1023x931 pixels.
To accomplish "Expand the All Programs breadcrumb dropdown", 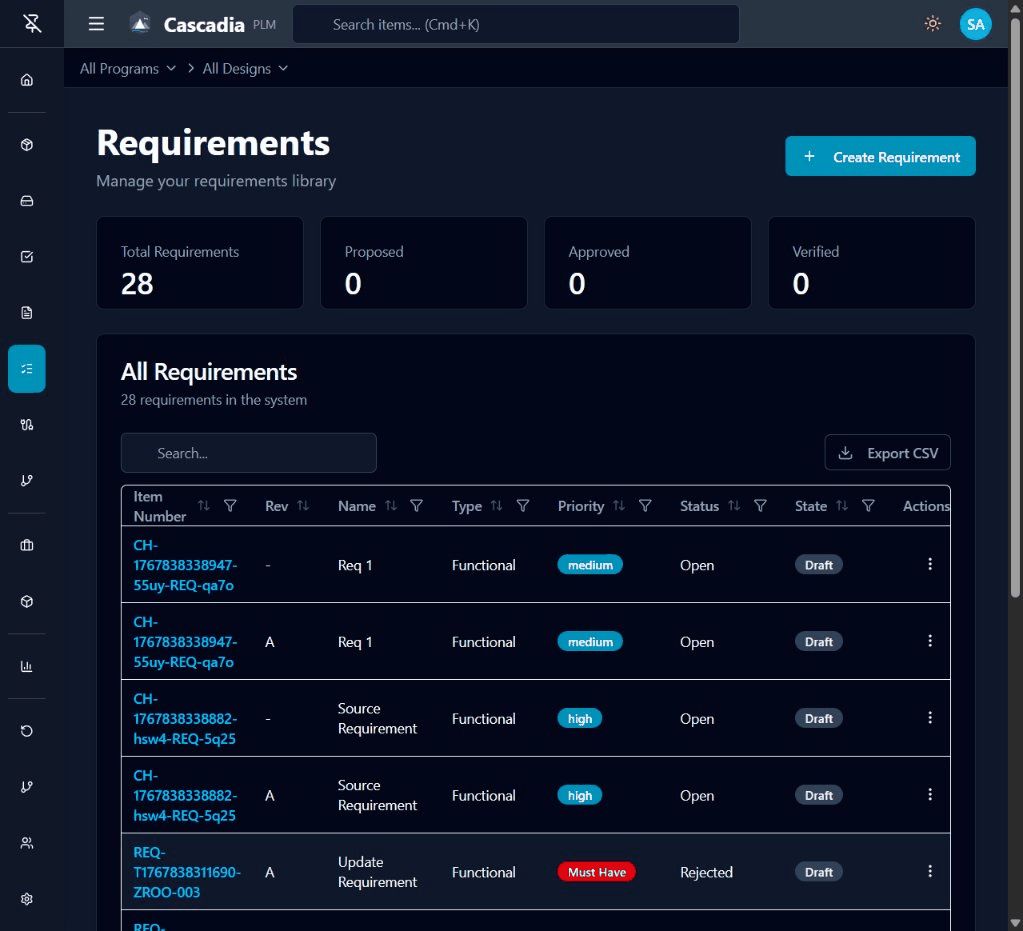I will pyautogui.click(x=127, y=68).
